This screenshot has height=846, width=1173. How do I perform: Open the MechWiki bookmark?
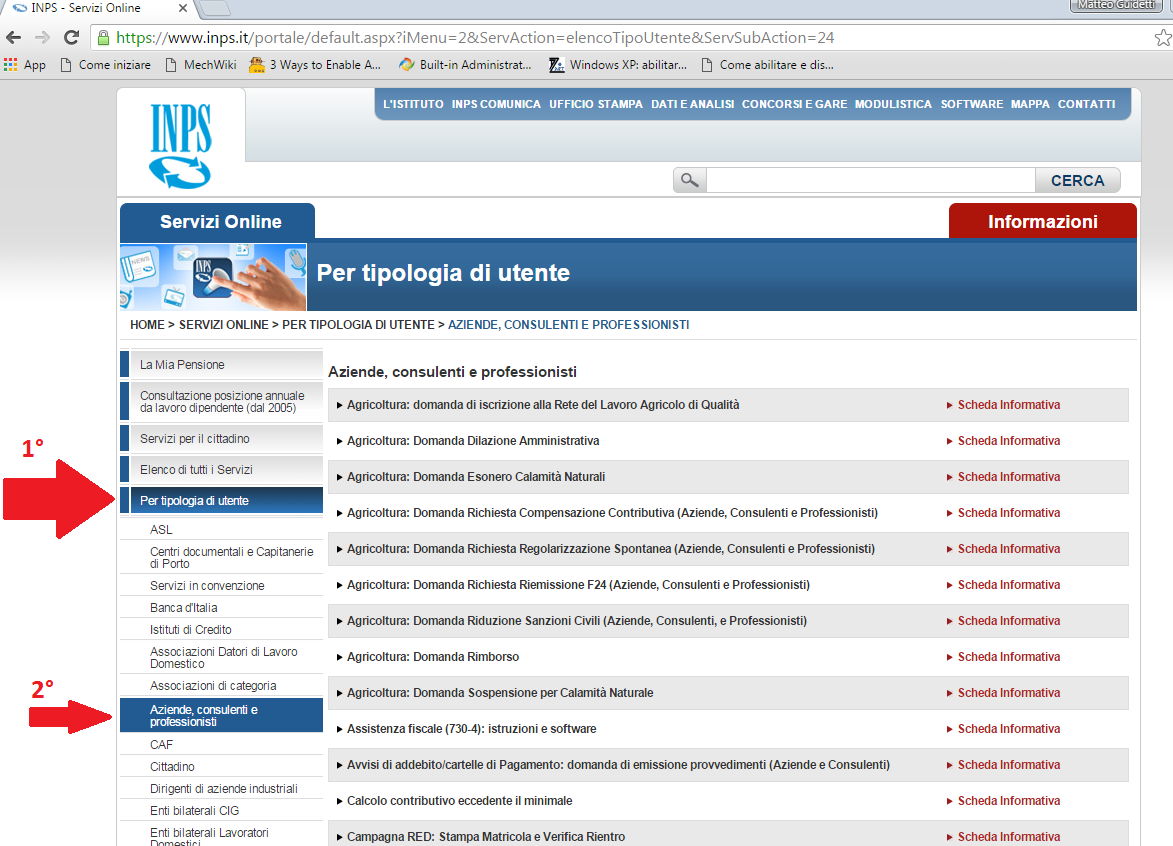click(x=200, y=65)
